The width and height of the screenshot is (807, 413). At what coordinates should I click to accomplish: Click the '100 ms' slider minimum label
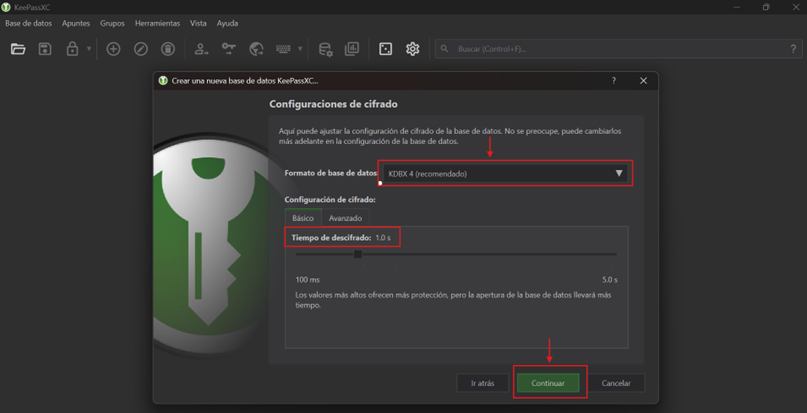point(308,280)
